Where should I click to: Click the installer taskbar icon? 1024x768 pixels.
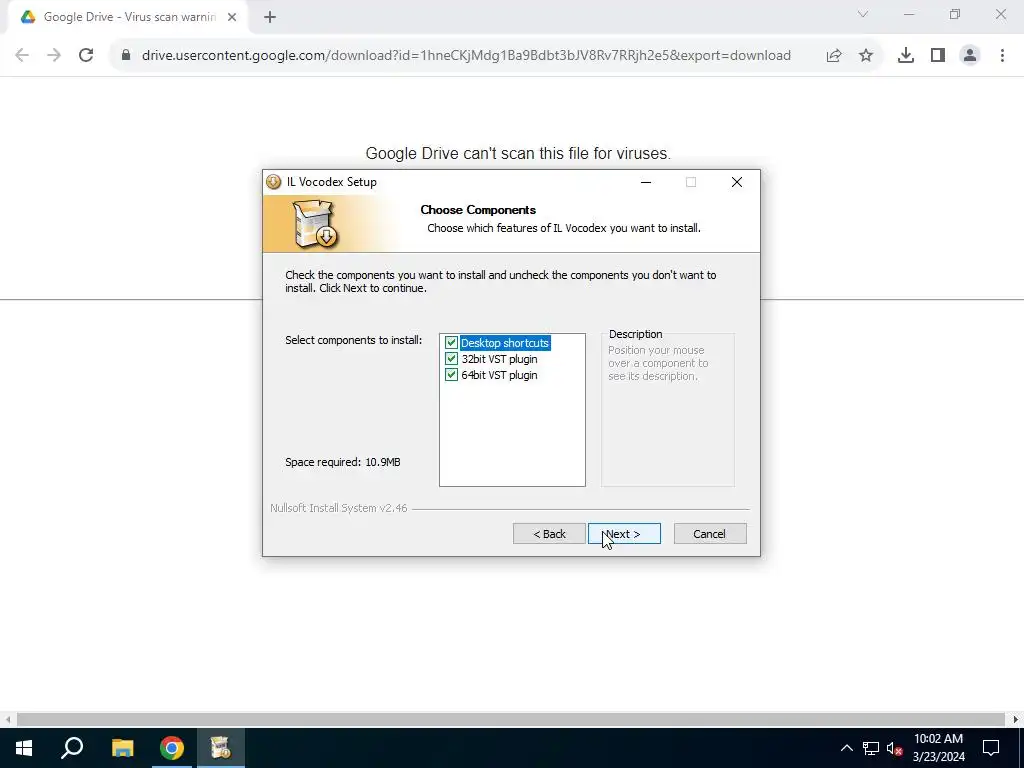click(x=221, y=748)
